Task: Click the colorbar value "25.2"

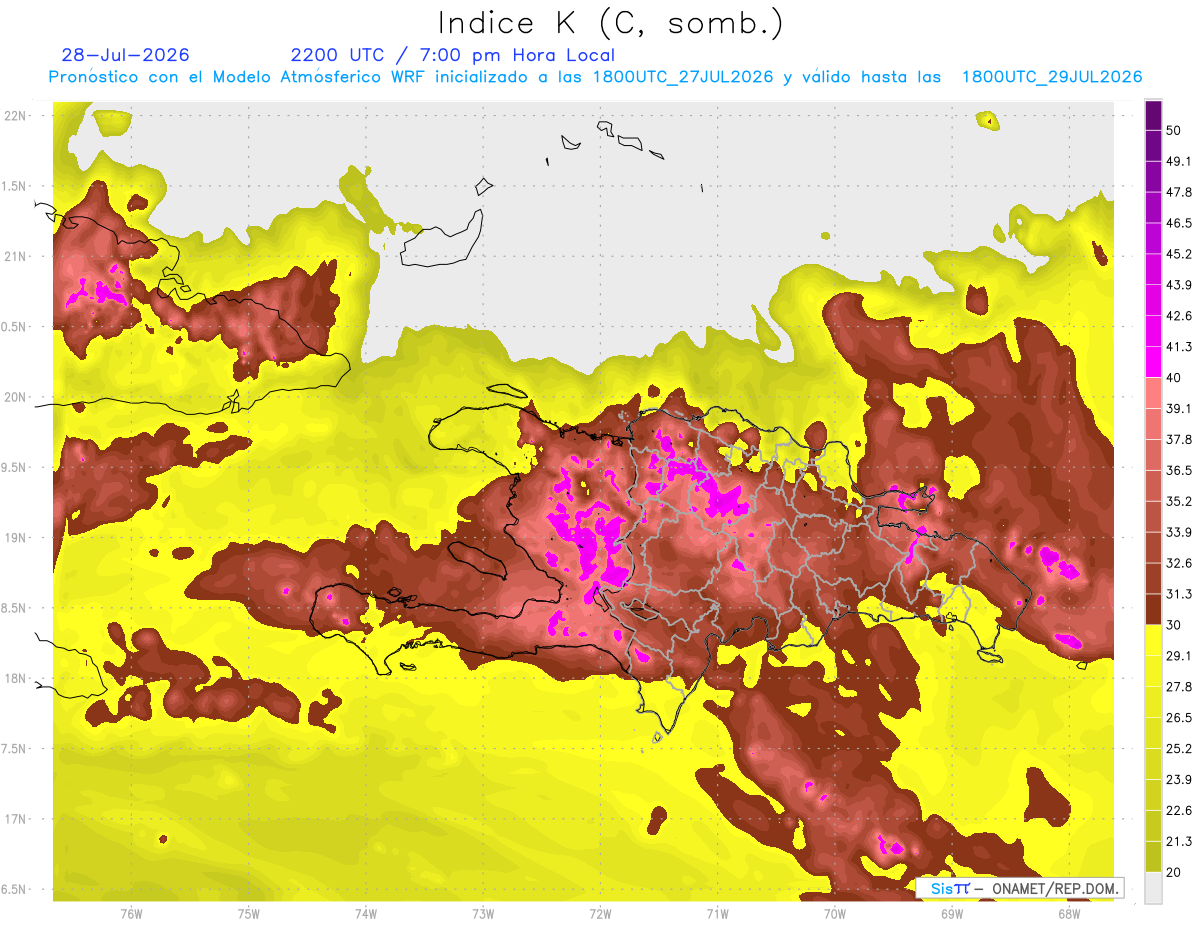Action: [x=1179, y=748]
